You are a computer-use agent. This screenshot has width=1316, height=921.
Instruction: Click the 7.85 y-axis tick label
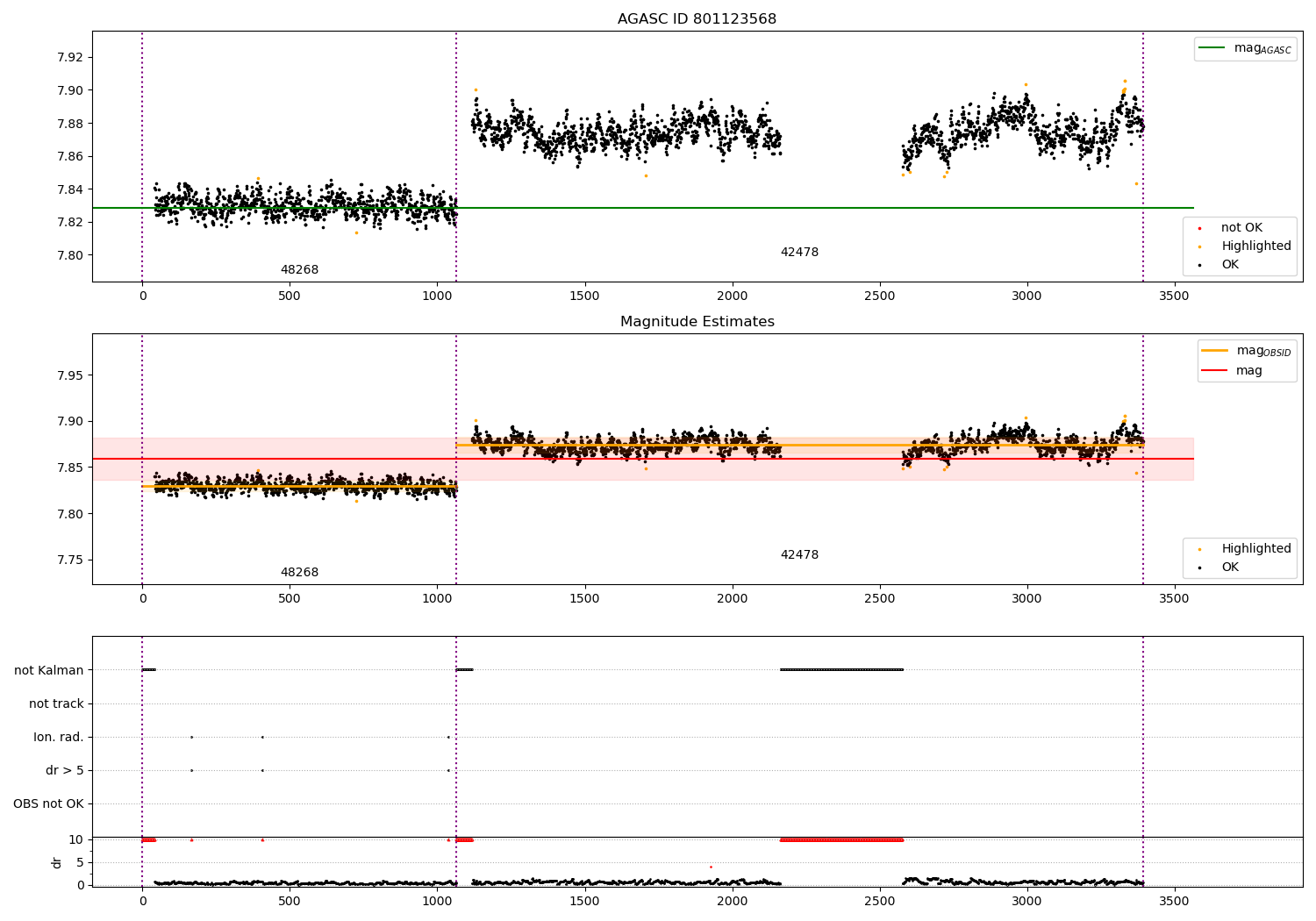pos(69,468)
